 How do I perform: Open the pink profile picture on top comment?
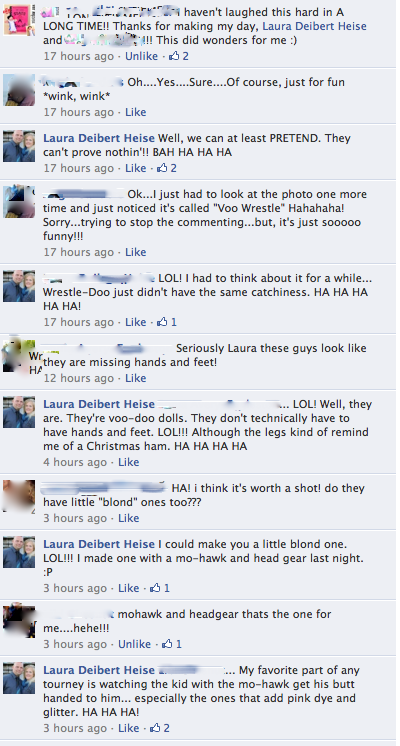coord(19,20)
